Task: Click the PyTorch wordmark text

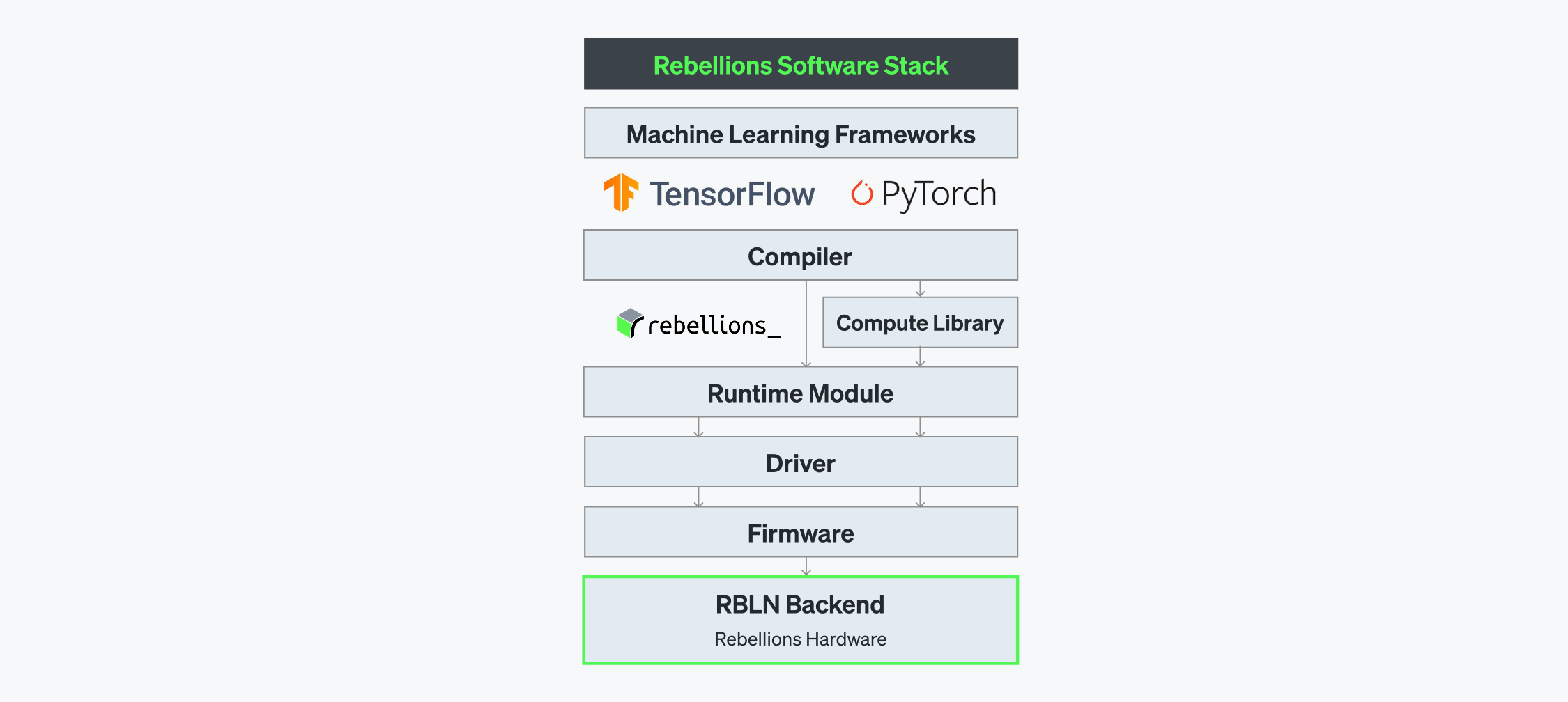Action: (x=939, y=194)
